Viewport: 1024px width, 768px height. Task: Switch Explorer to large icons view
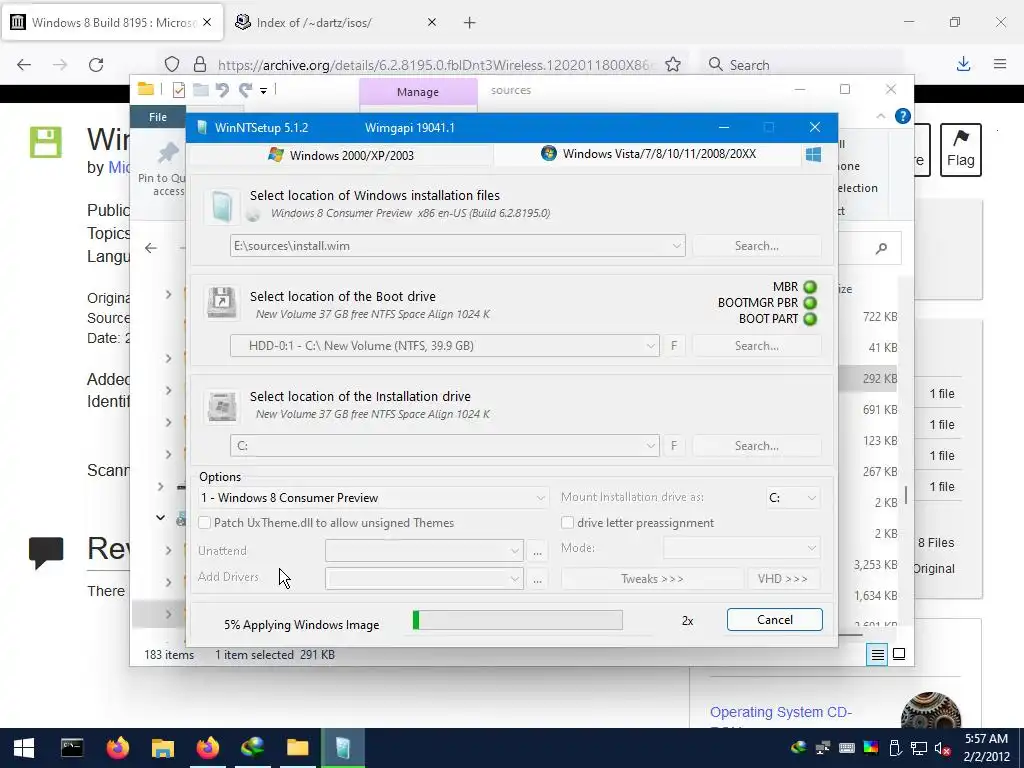click(899, 654)
